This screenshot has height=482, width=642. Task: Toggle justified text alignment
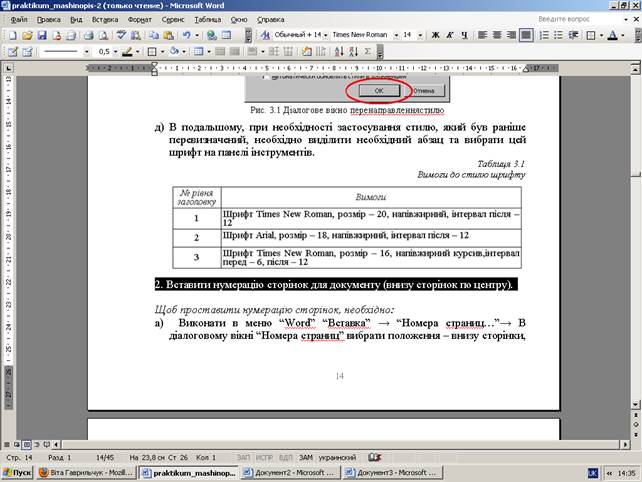[526, 35]
